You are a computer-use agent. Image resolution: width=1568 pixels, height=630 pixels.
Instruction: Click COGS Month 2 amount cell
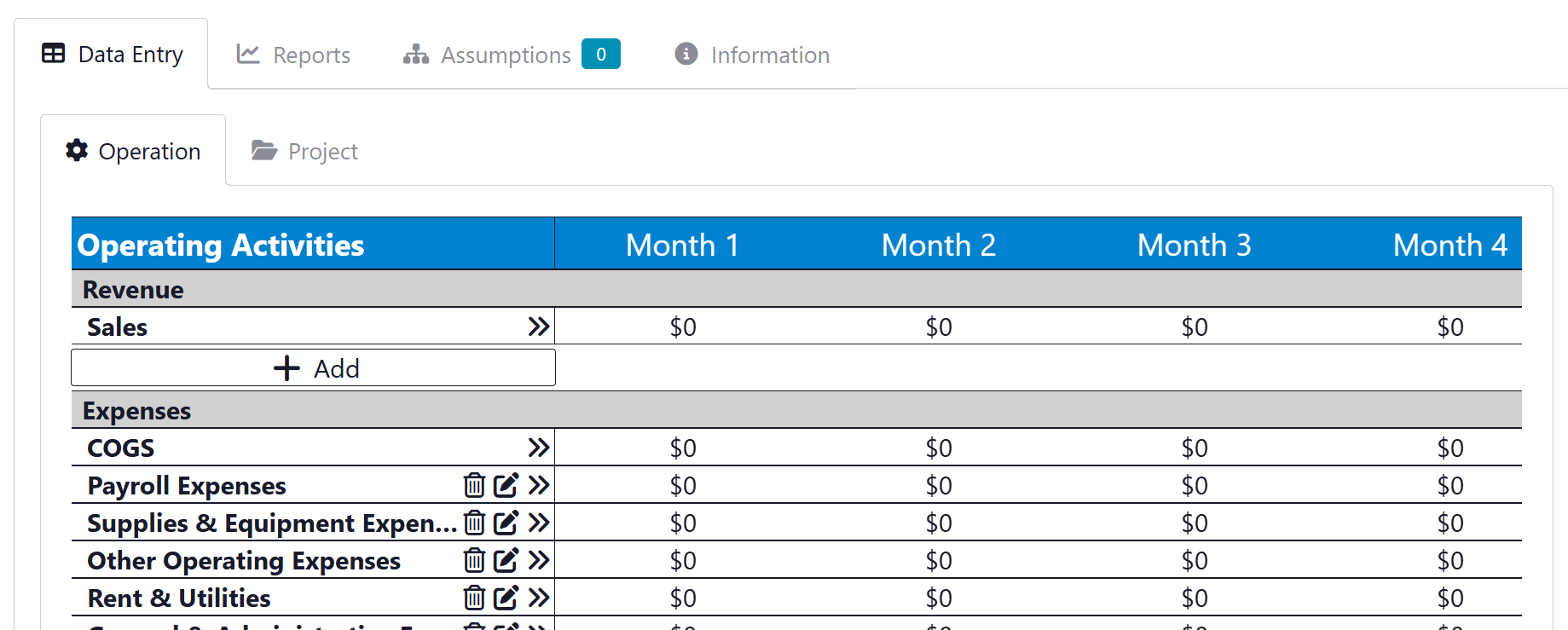(x=939, y=448)
